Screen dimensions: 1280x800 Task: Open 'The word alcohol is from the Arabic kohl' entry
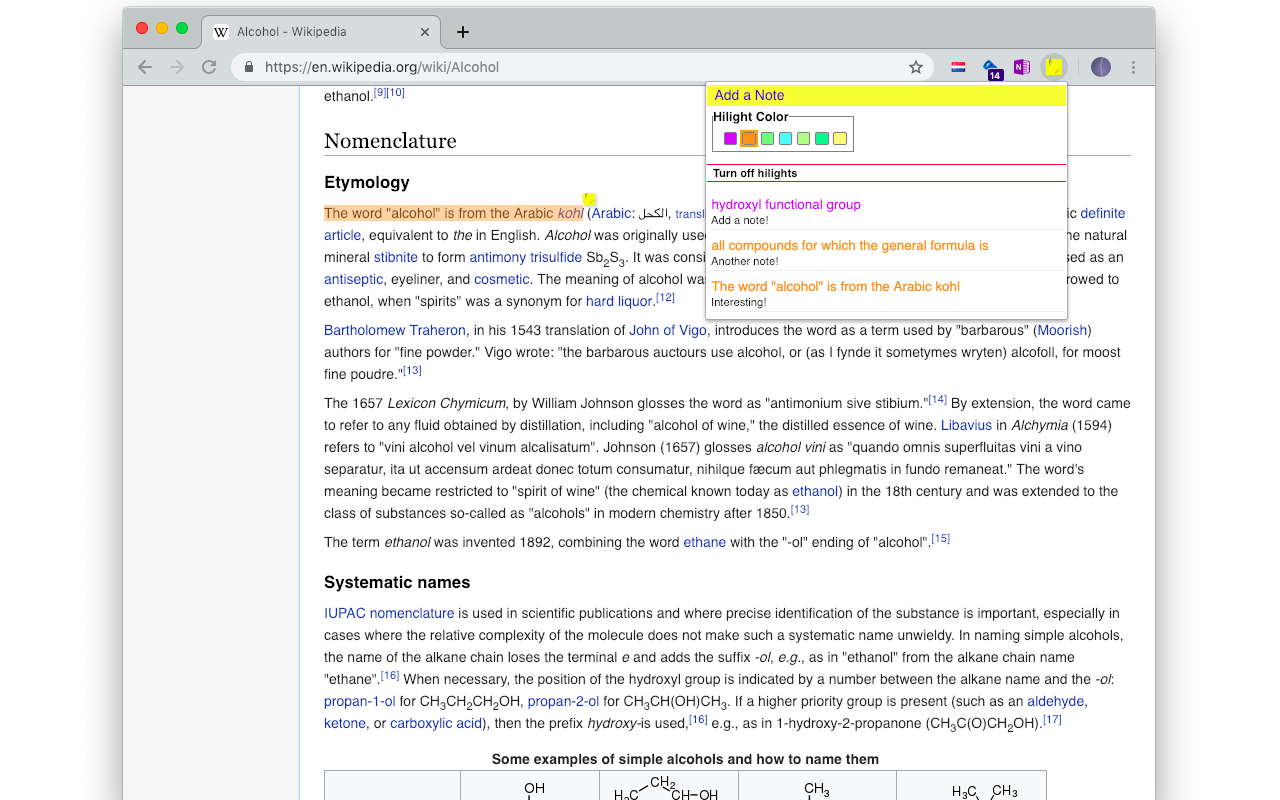[835, 286]
